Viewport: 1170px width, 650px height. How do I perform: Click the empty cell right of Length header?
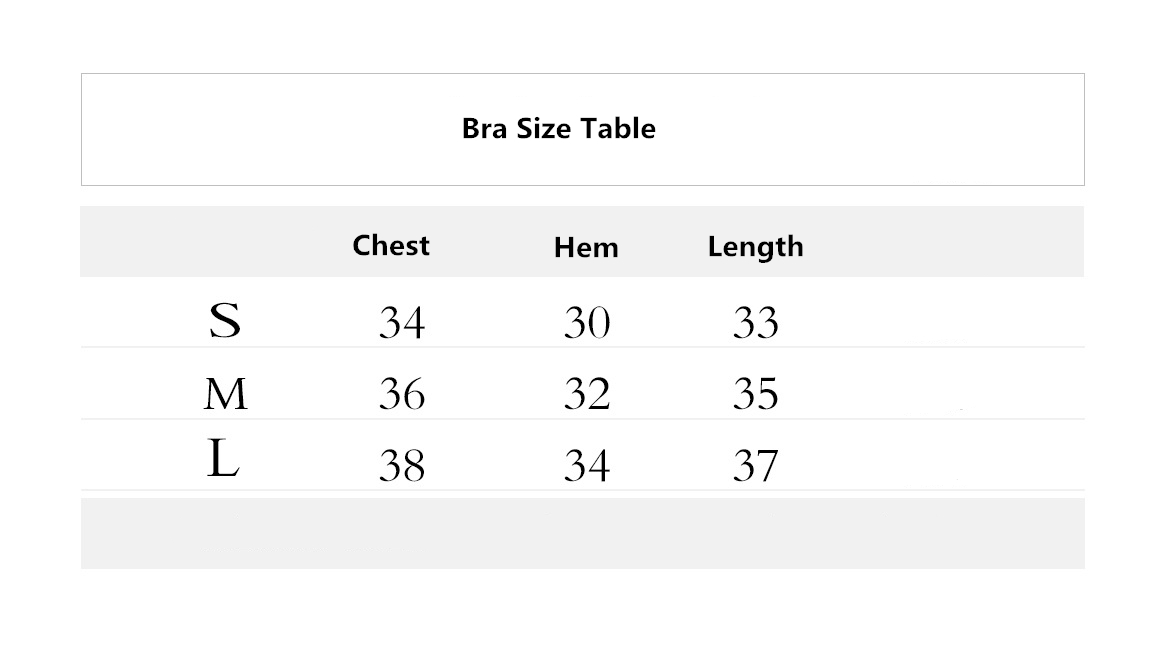[950, 242]
